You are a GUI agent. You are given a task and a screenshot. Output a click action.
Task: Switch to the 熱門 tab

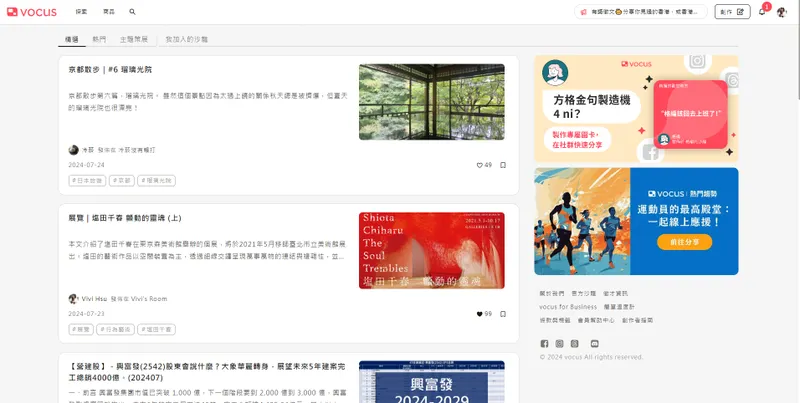(x=99, y=39)
